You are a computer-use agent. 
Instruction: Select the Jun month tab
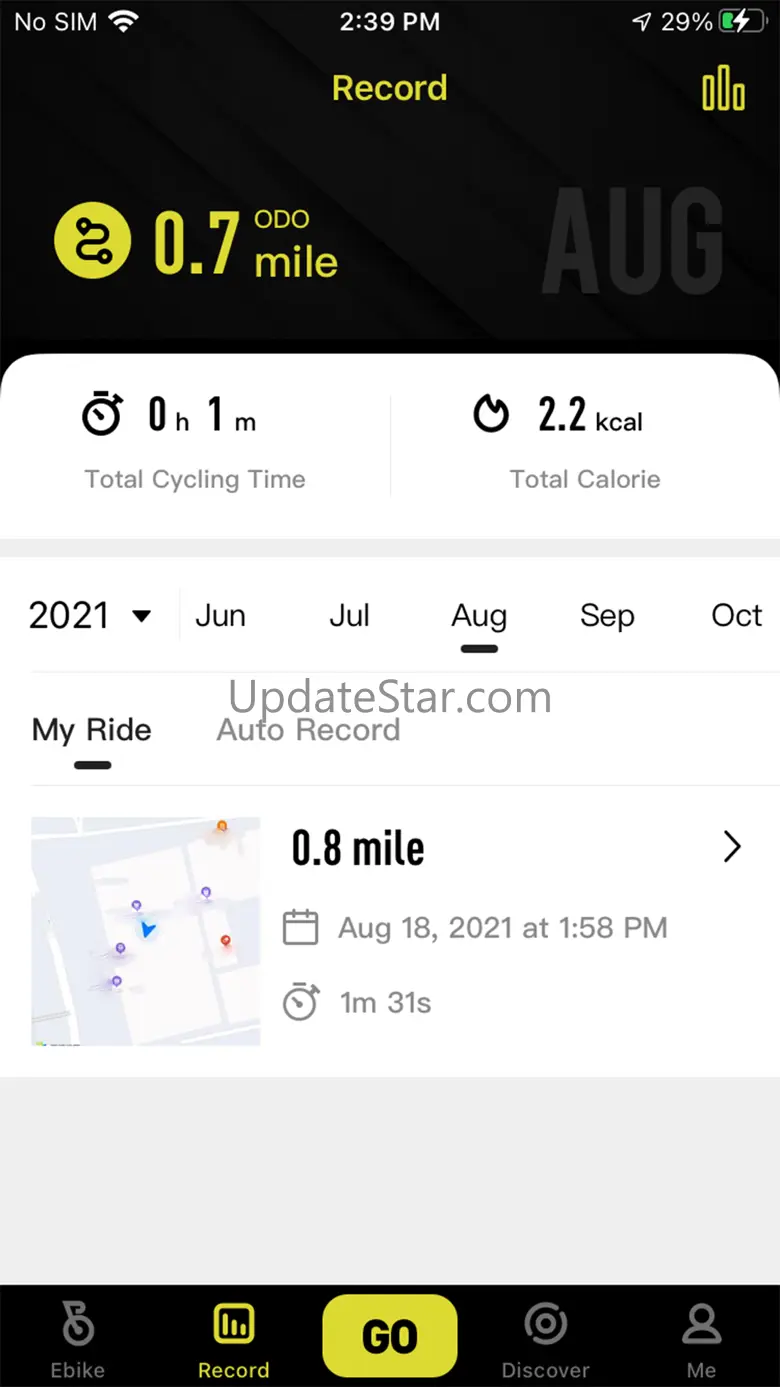(x=220, y=615)
